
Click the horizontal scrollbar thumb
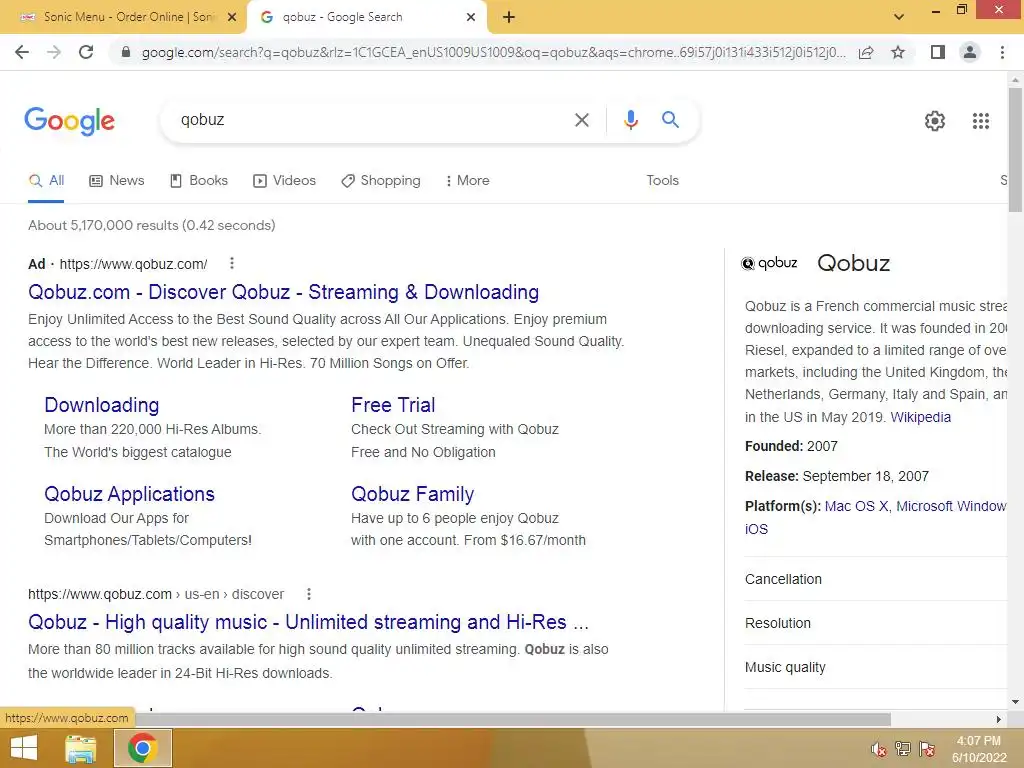point(513,719)
